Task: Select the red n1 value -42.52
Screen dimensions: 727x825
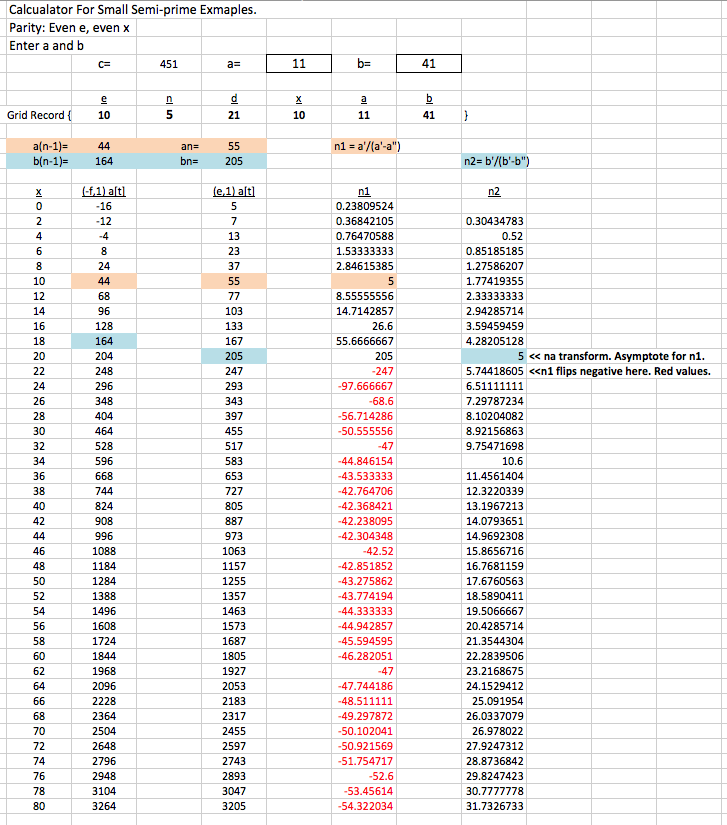Action: click(364, 551)
